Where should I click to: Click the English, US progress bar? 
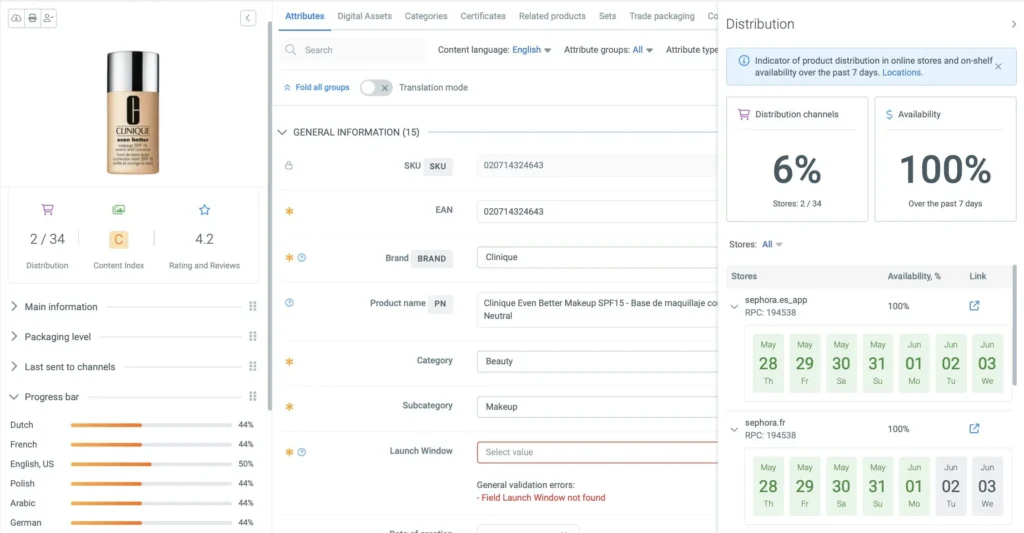pos(151,464)
